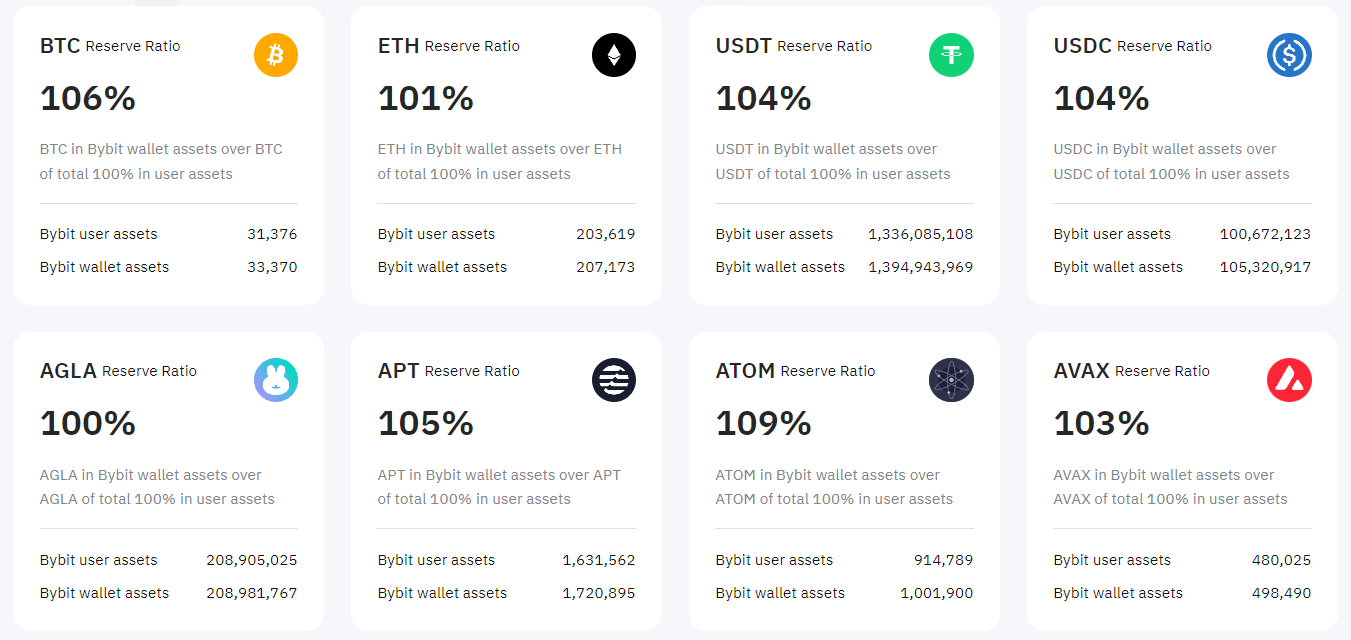
Task: Click the ATOM 109% reserve percentage
Action: click(764, 423)
